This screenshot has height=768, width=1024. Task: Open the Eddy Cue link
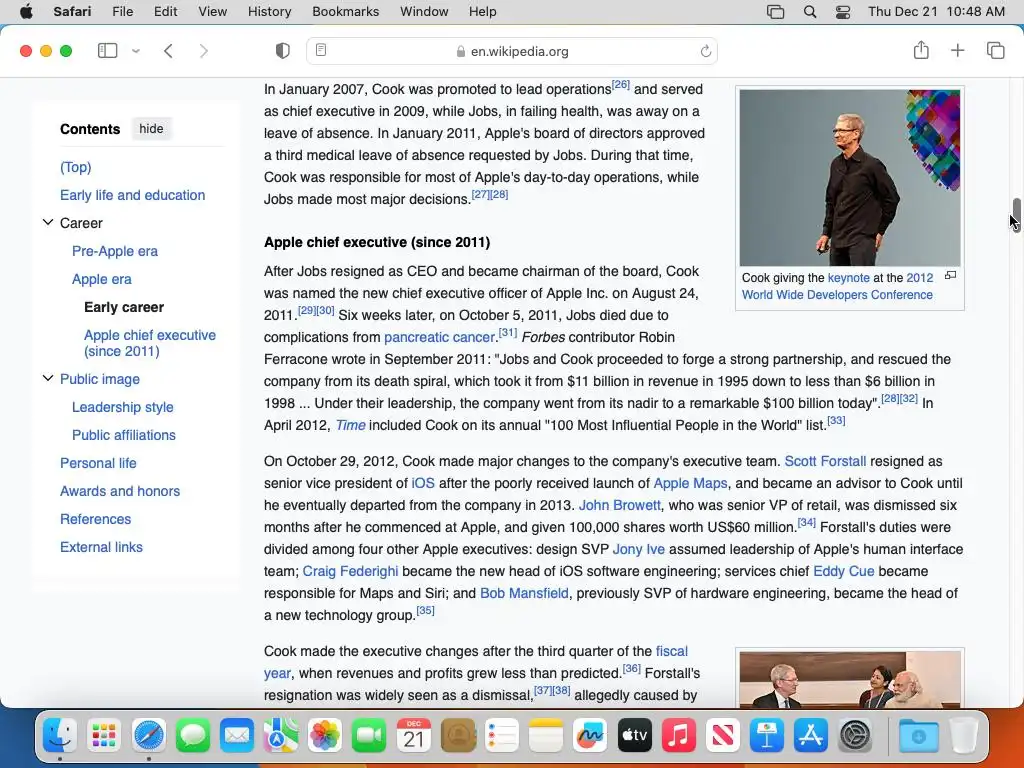[x=844, y=571]
